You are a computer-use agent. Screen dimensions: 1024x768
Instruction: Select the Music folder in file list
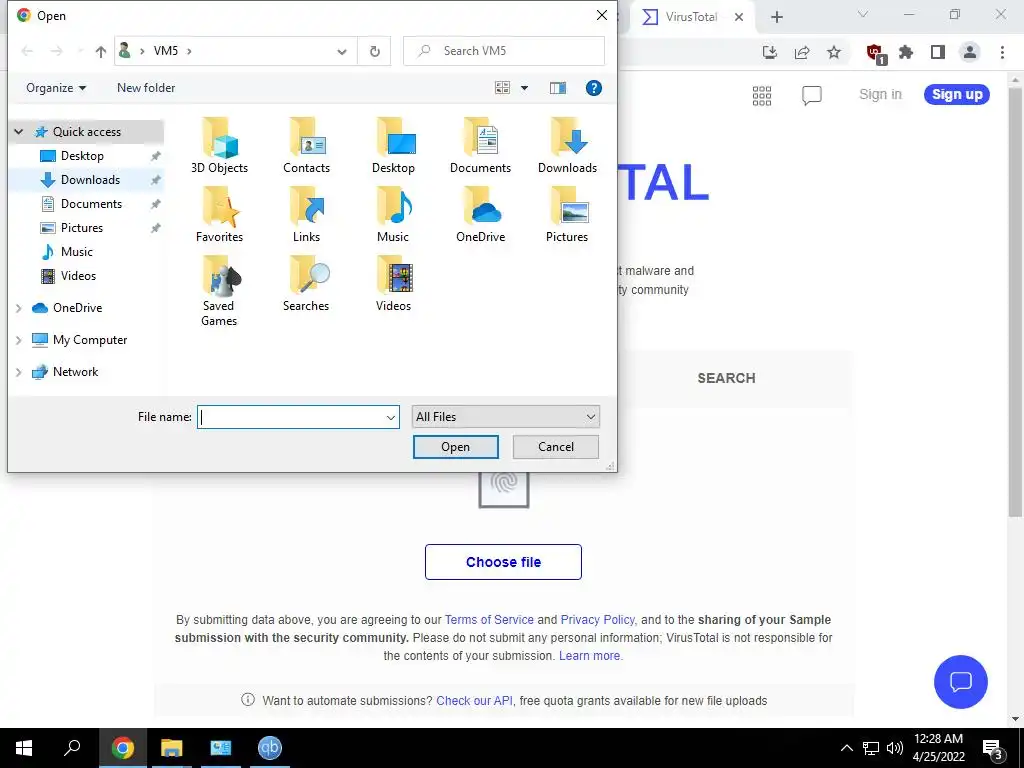pos(393,215)
